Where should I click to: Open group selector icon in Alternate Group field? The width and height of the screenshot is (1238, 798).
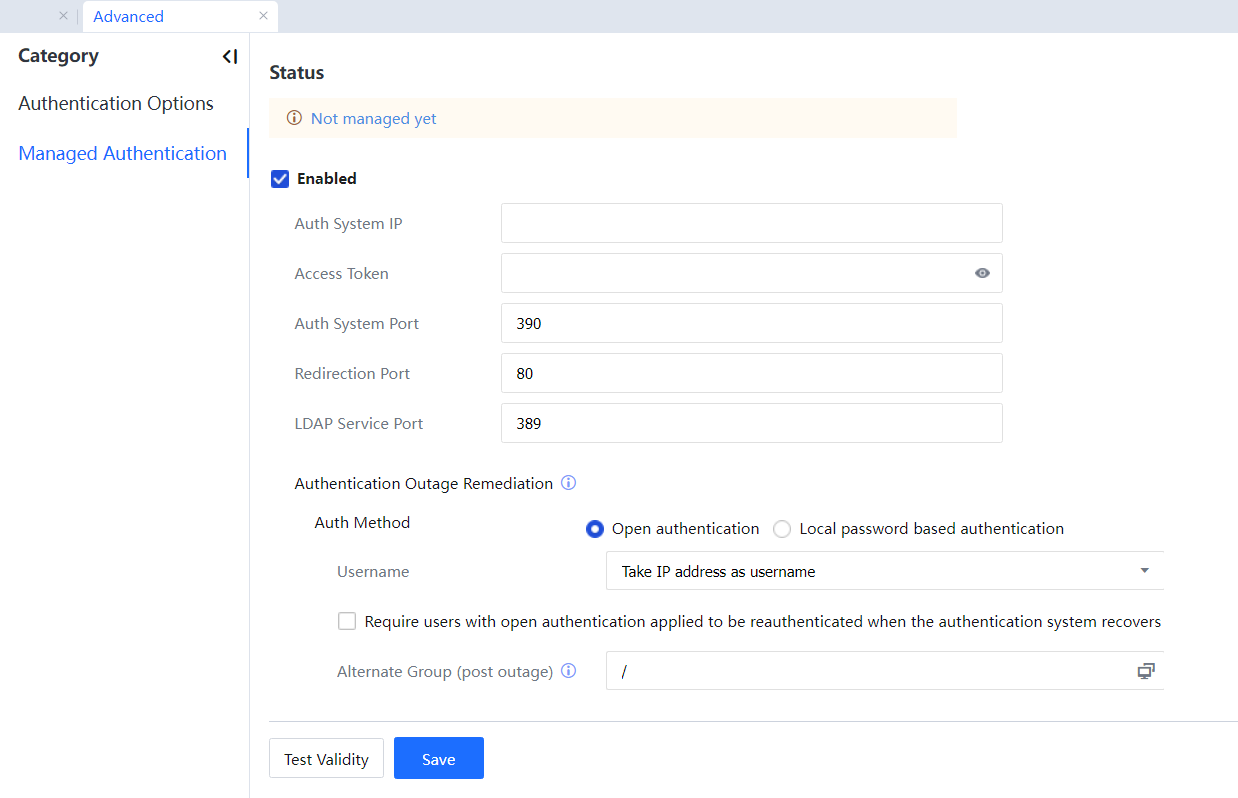point(1145,671)
